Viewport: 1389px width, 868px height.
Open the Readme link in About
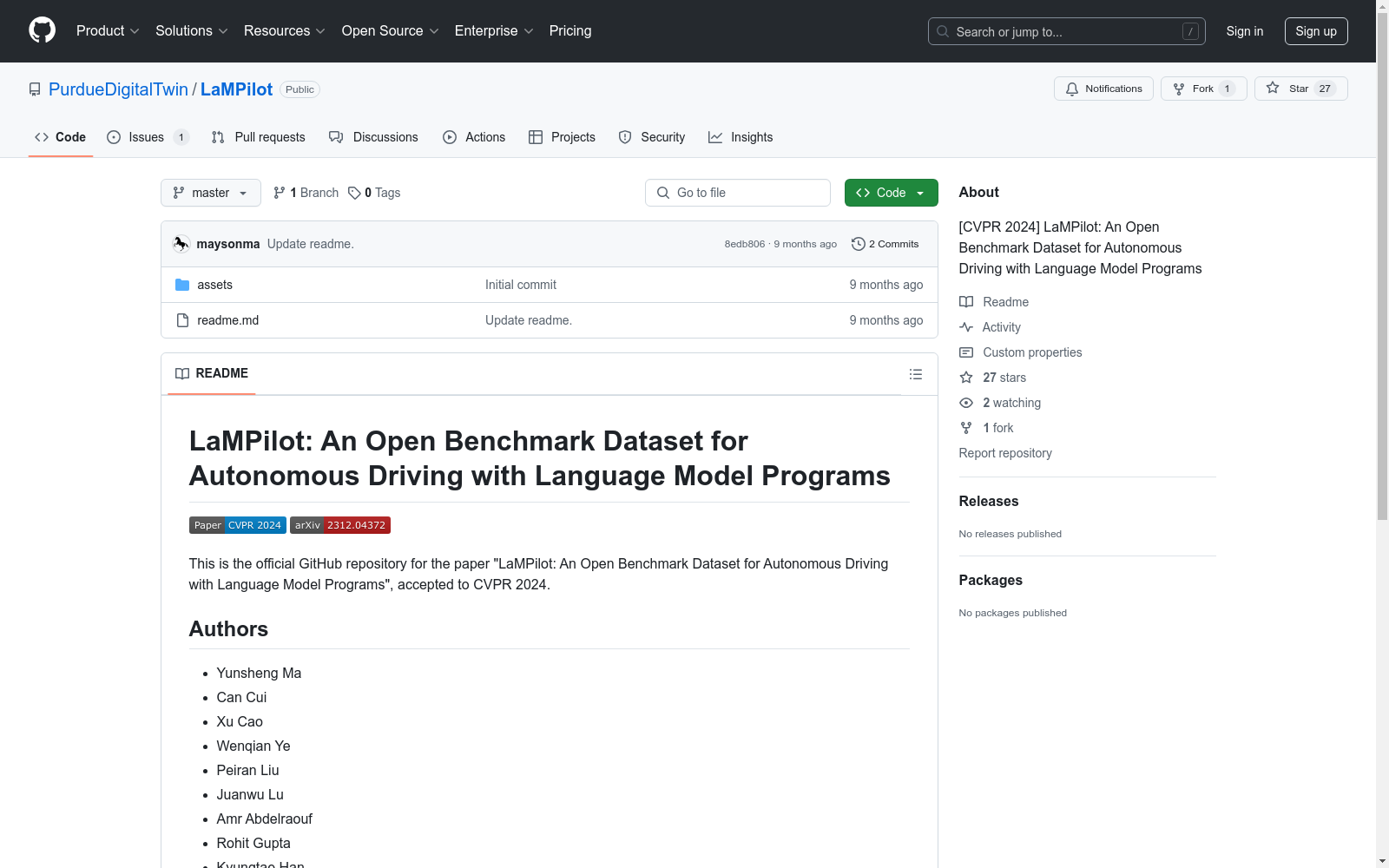(x=994, y=302)
